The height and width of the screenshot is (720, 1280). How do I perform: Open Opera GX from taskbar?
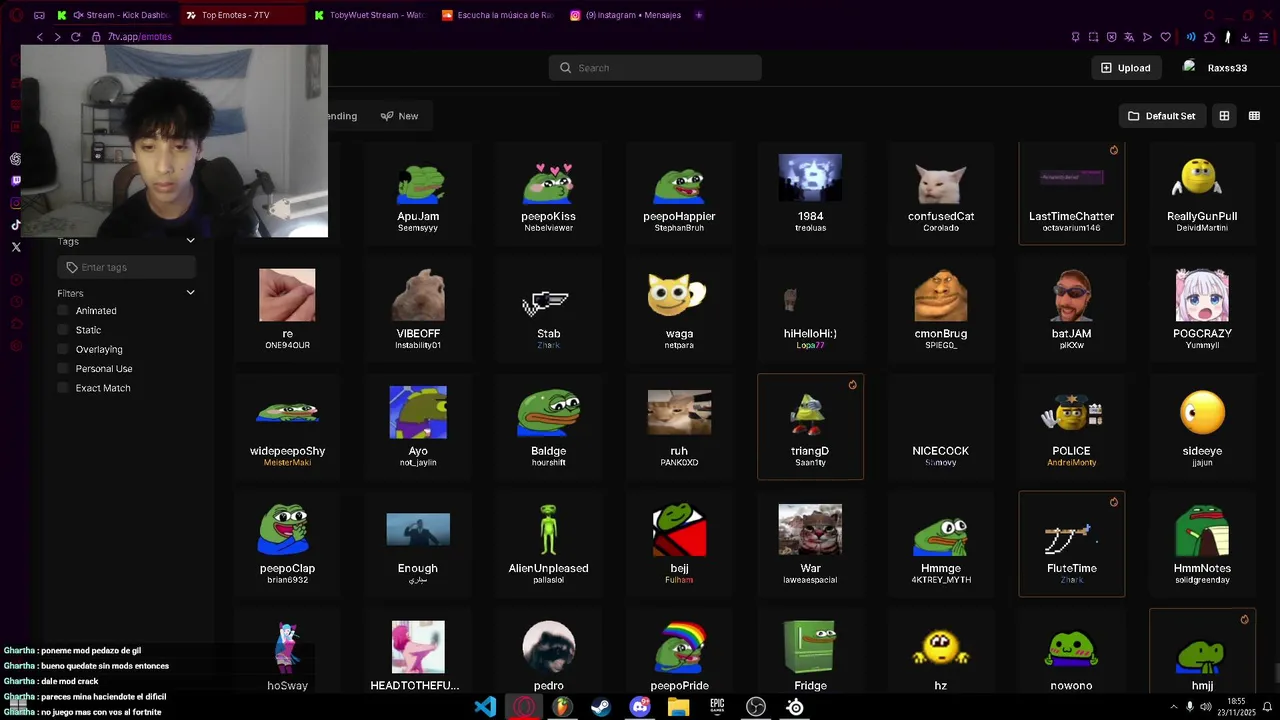[x=524, y=707]
